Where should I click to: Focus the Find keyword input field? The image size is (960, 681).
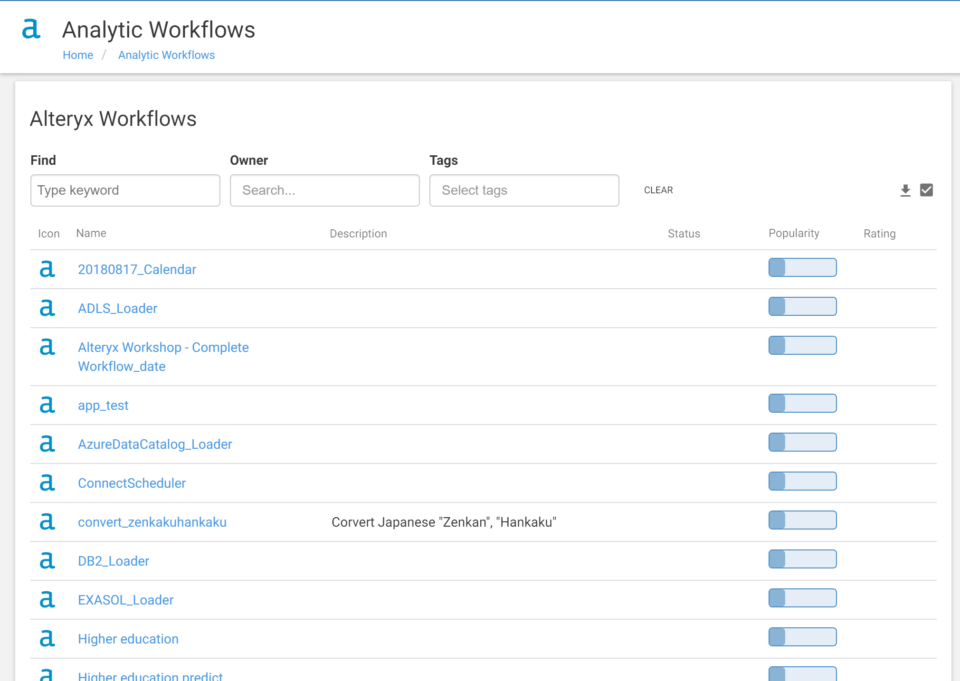pos(125,190)
